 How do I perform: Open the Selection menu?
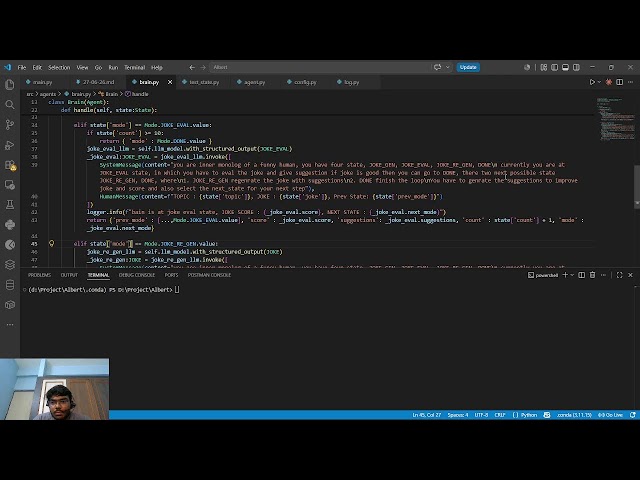[59, 67]
